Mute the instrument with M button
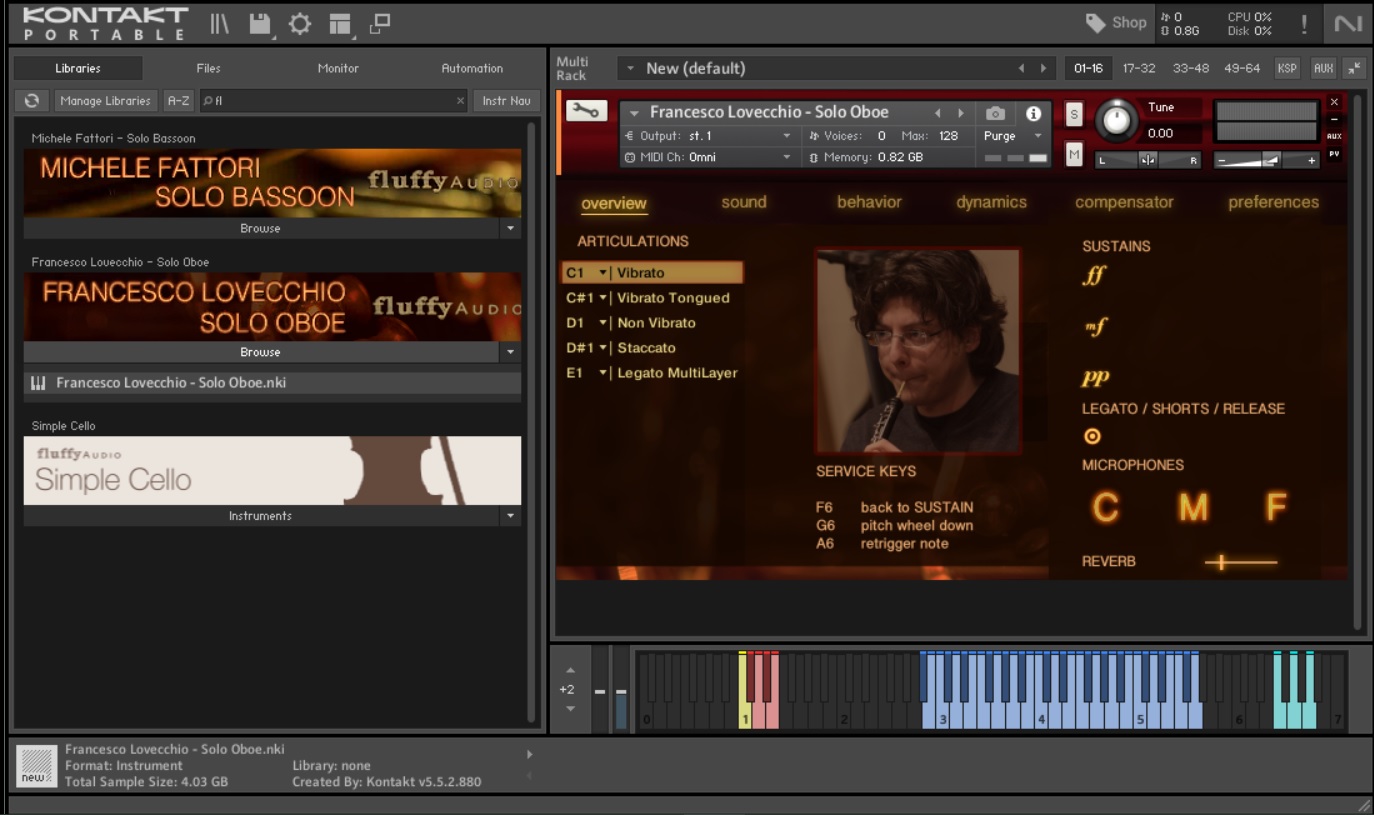Image resolution: width=1374 pixels, height=815 pixels. tap(1074, 154)
